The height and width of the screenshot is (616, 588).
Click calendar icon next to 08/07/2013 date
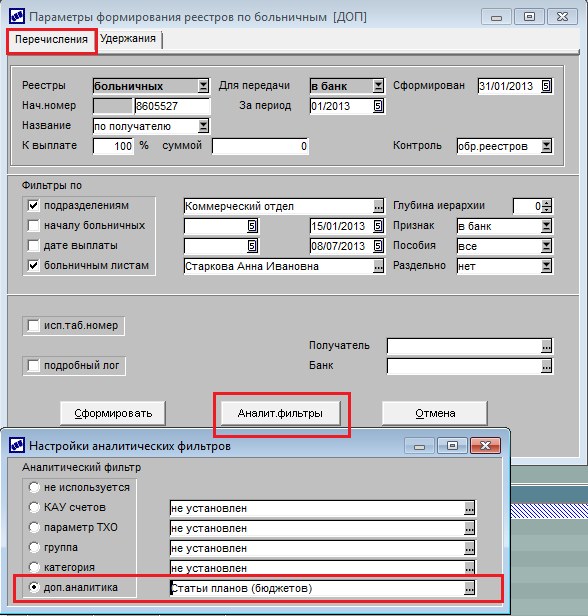coord(378,246)
